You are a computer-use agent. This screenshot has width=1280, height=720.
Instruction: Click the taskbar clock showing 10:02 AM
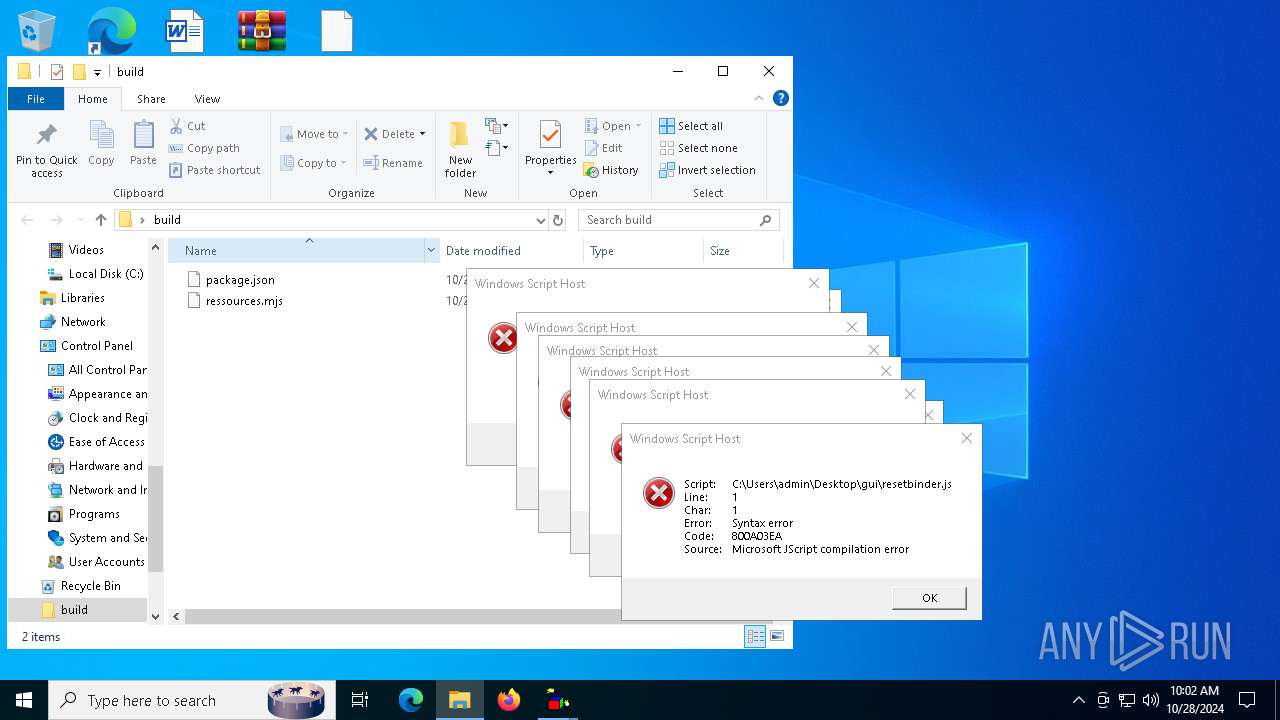[1195, 699]
